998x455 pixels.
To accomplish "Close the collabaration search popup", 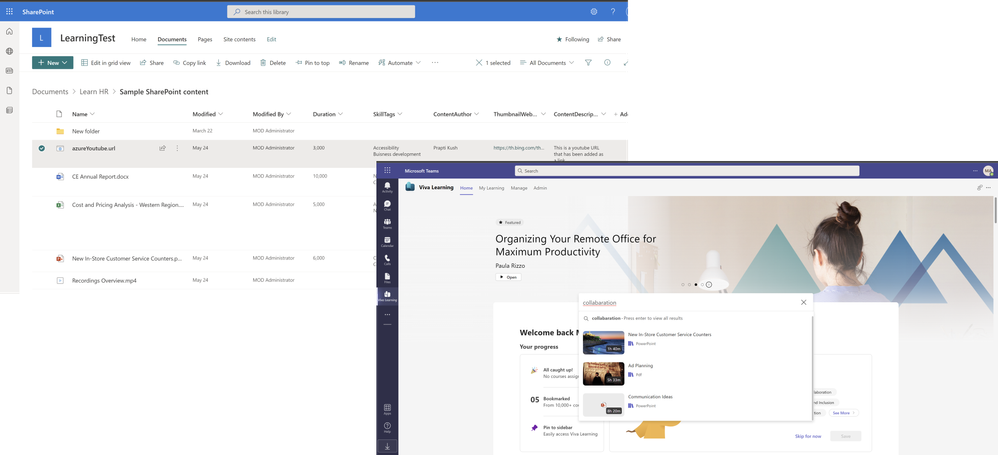I will click(803, 302).
